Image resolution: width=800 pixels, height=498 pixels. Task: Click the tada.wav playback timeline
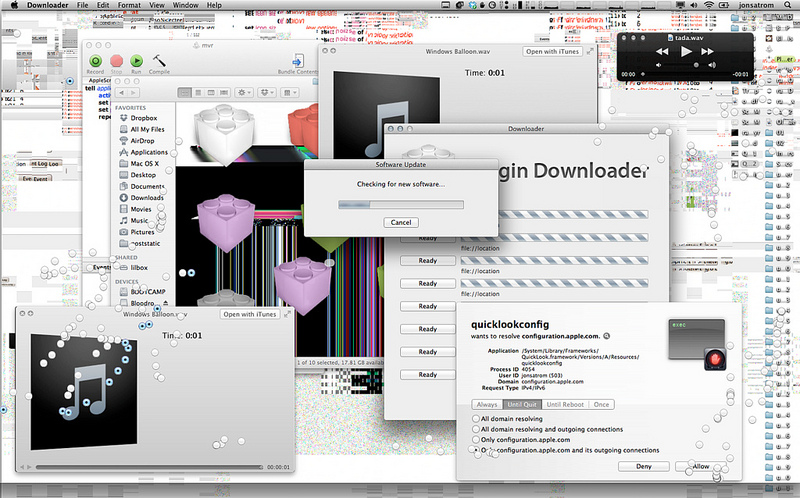[x=685, y=74]
